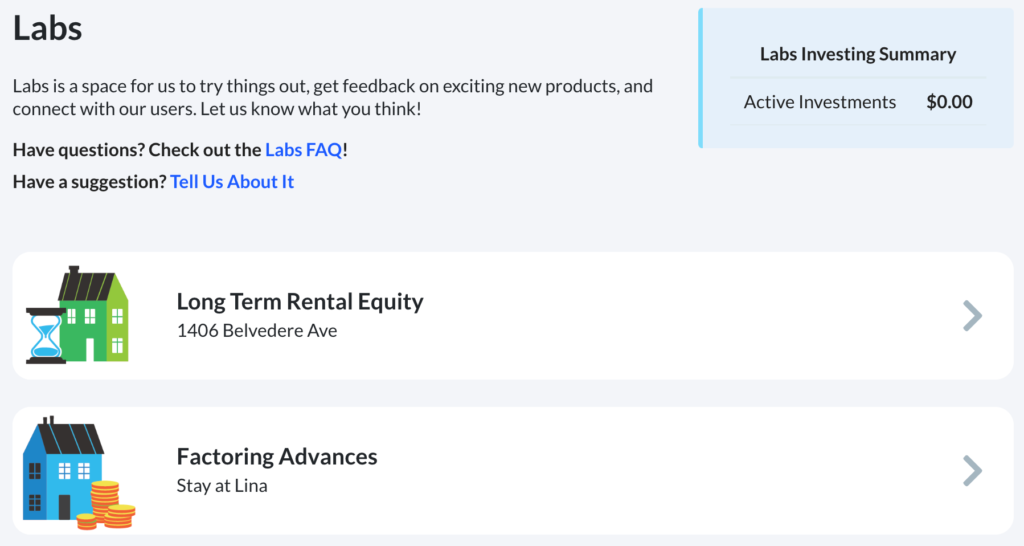Open the Labs FAQ link

point(304,150)
